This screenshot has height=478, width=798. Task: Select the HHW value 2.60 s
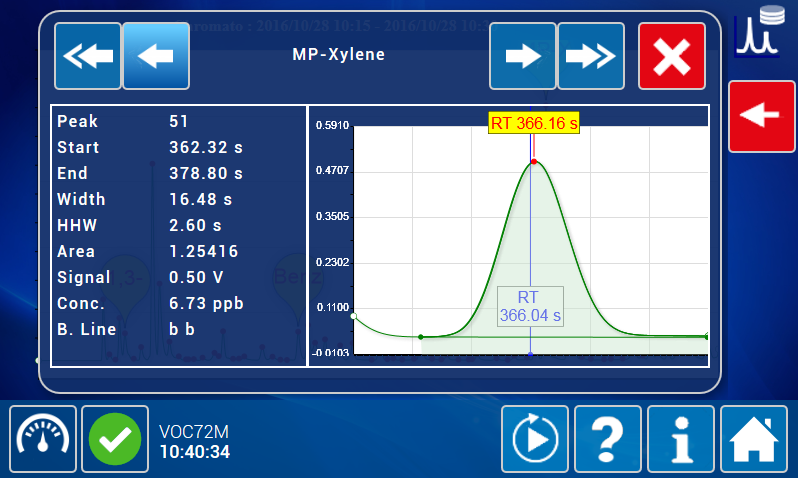(x=195, y=225)
